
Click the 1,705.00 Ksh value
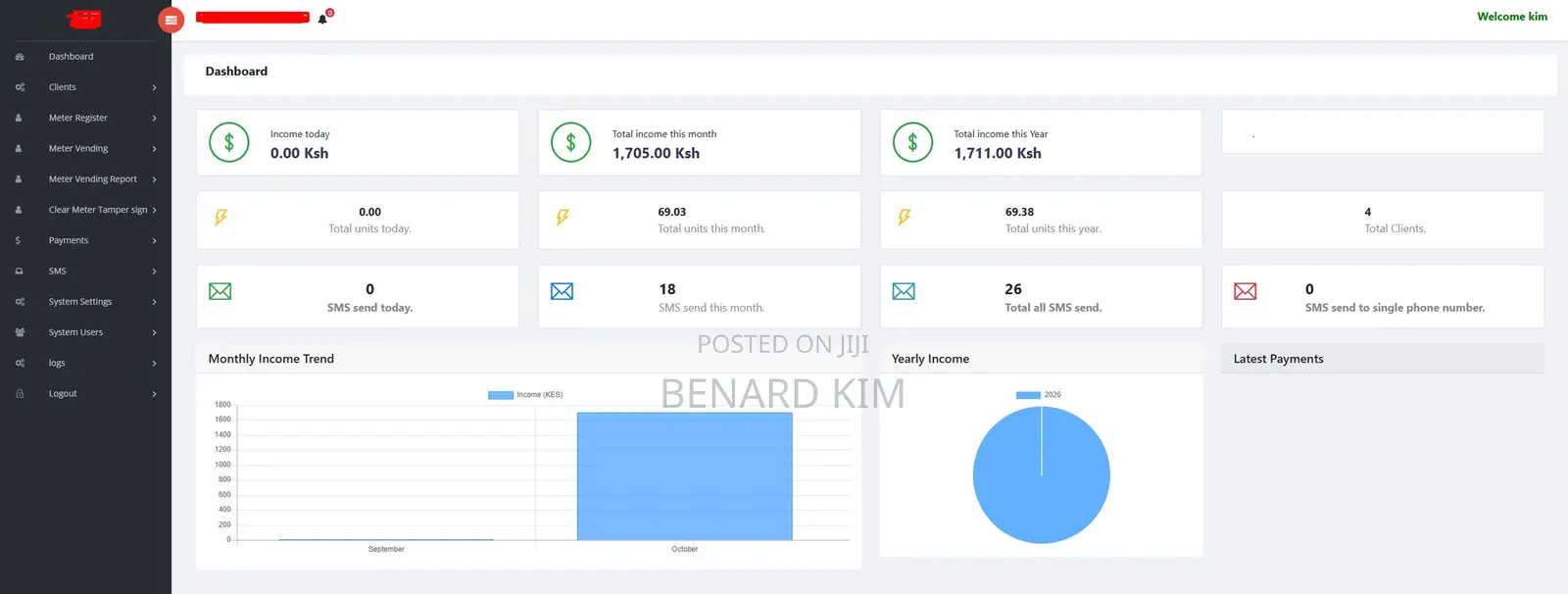pos(656,154)
